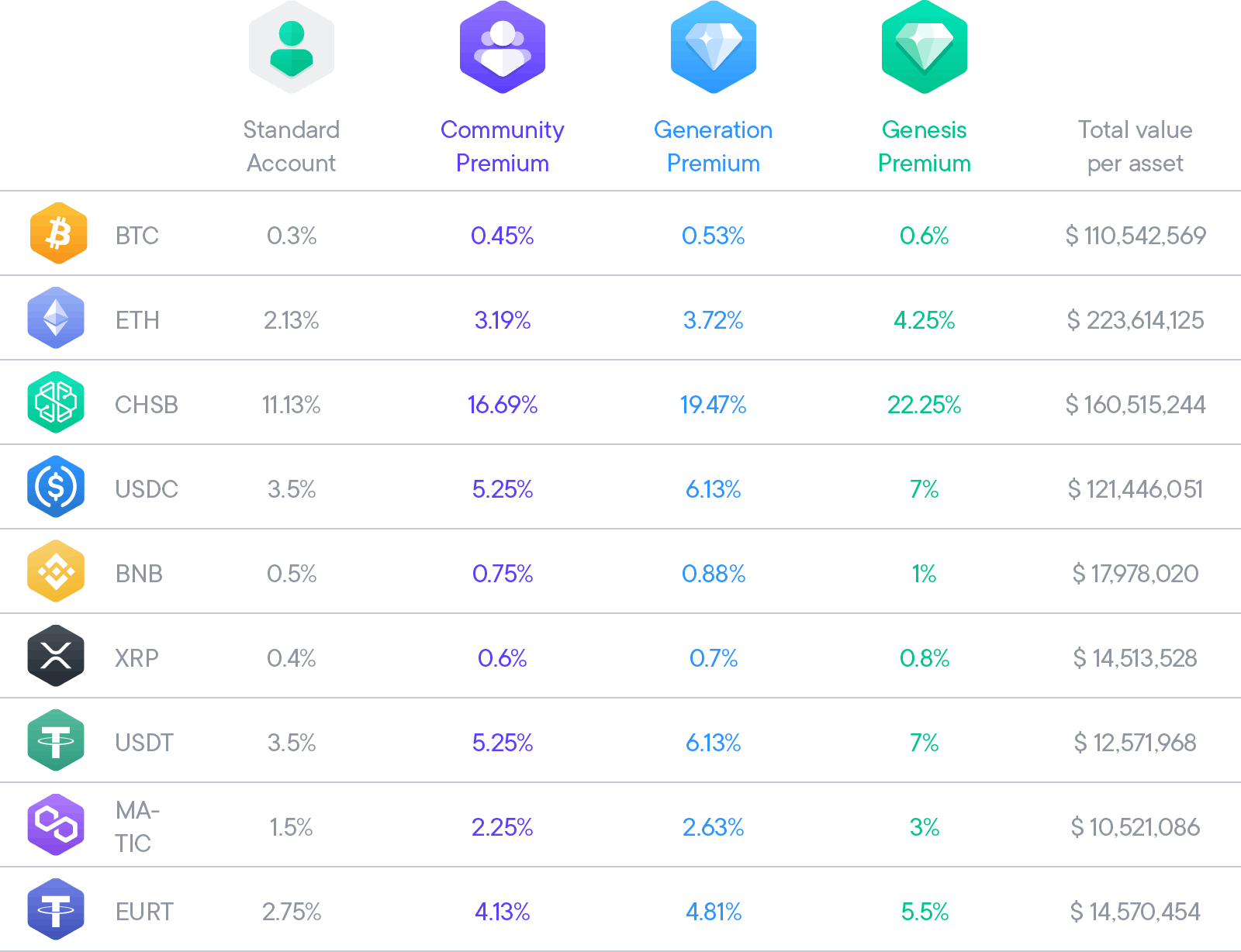Select the Genesis Premium diamond badge
The width and height of the screenshot is (1241, 952).
pyautogui.click(x=925, y=48)
